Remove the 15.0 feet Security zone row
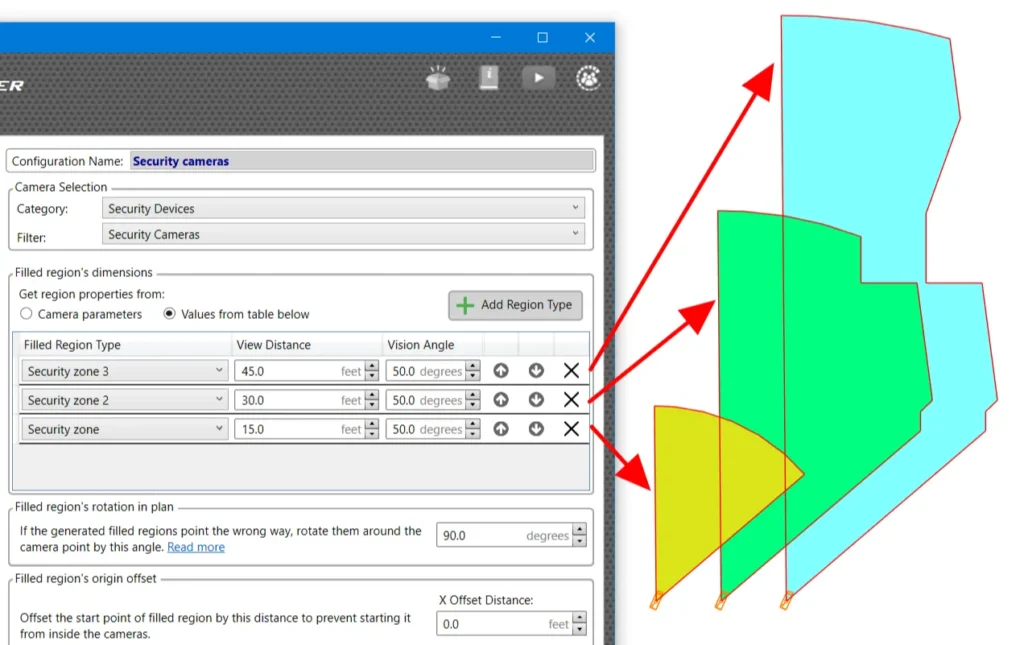This screenshot has height=645, width=1024. (571, 429)
